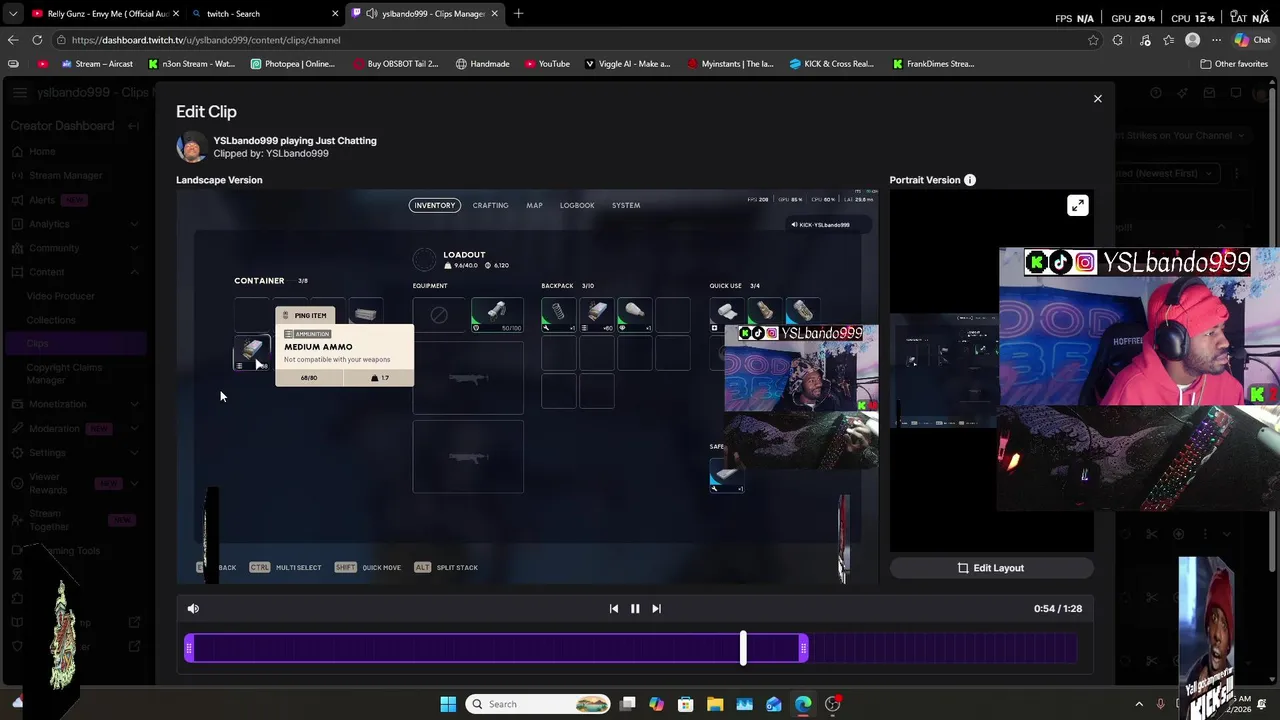Select the yslbando999 Clips Manager tab
Screen dimensions: 1280x720
425,14
